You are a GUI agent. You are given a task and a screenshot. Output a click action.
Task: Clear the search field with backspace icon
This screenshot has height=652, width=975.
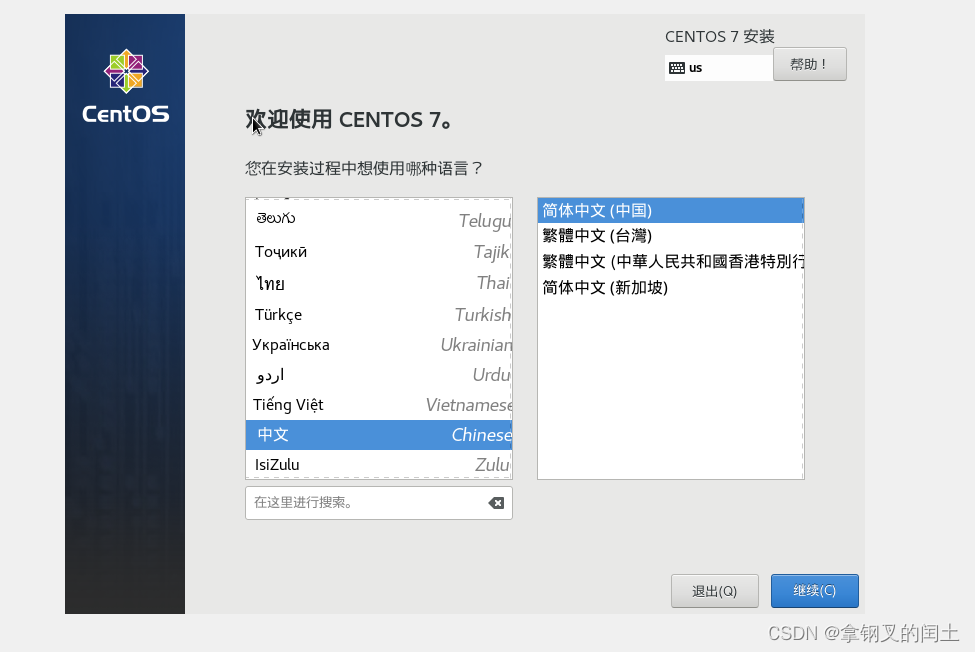point(496,503)
